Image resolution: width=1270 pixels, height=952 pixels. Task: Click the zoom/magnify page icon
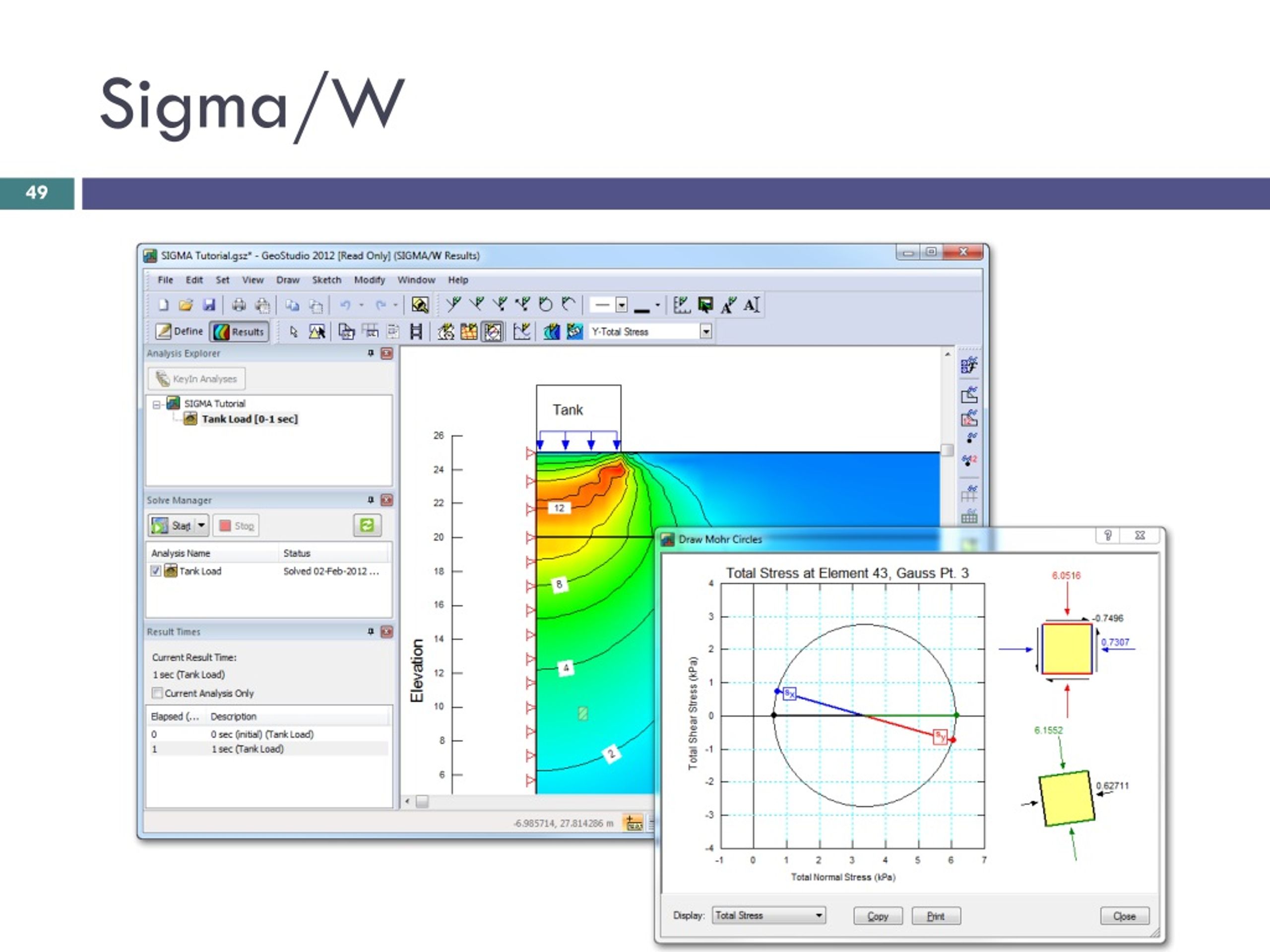pyautogui.click(x=420, y=305)
